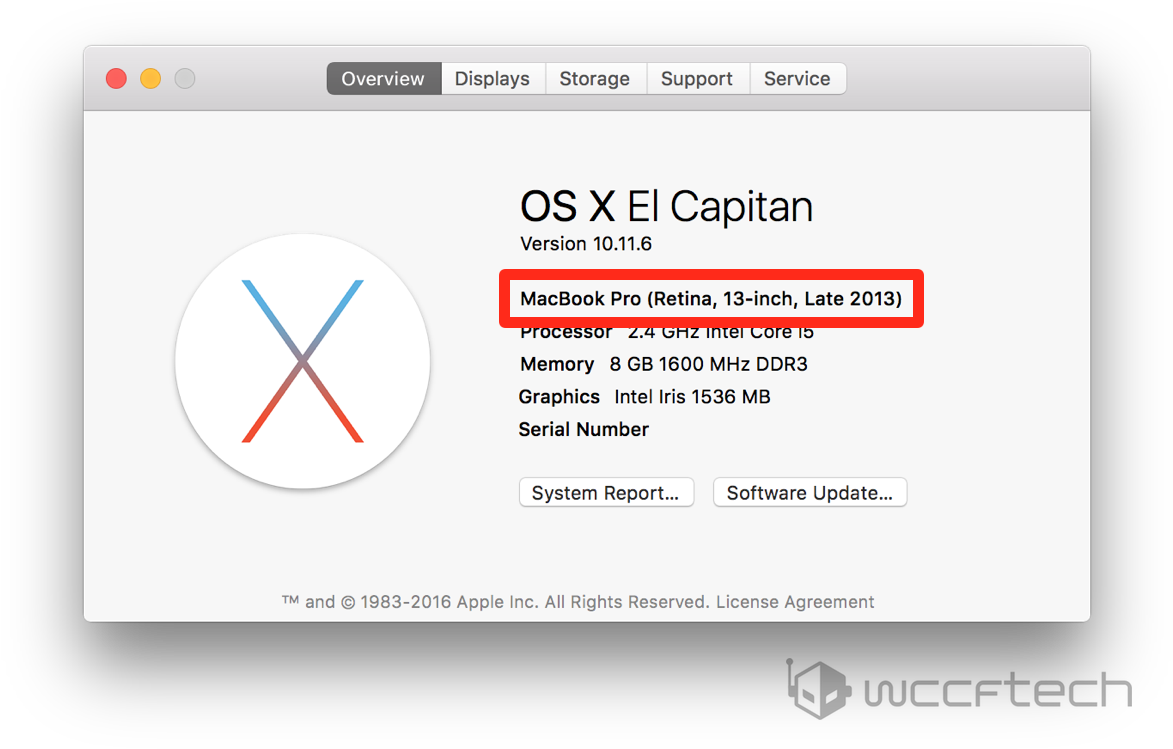Open the License Agreement link
This screenshot has width=1173, height=749.
(x=795, y=602)
